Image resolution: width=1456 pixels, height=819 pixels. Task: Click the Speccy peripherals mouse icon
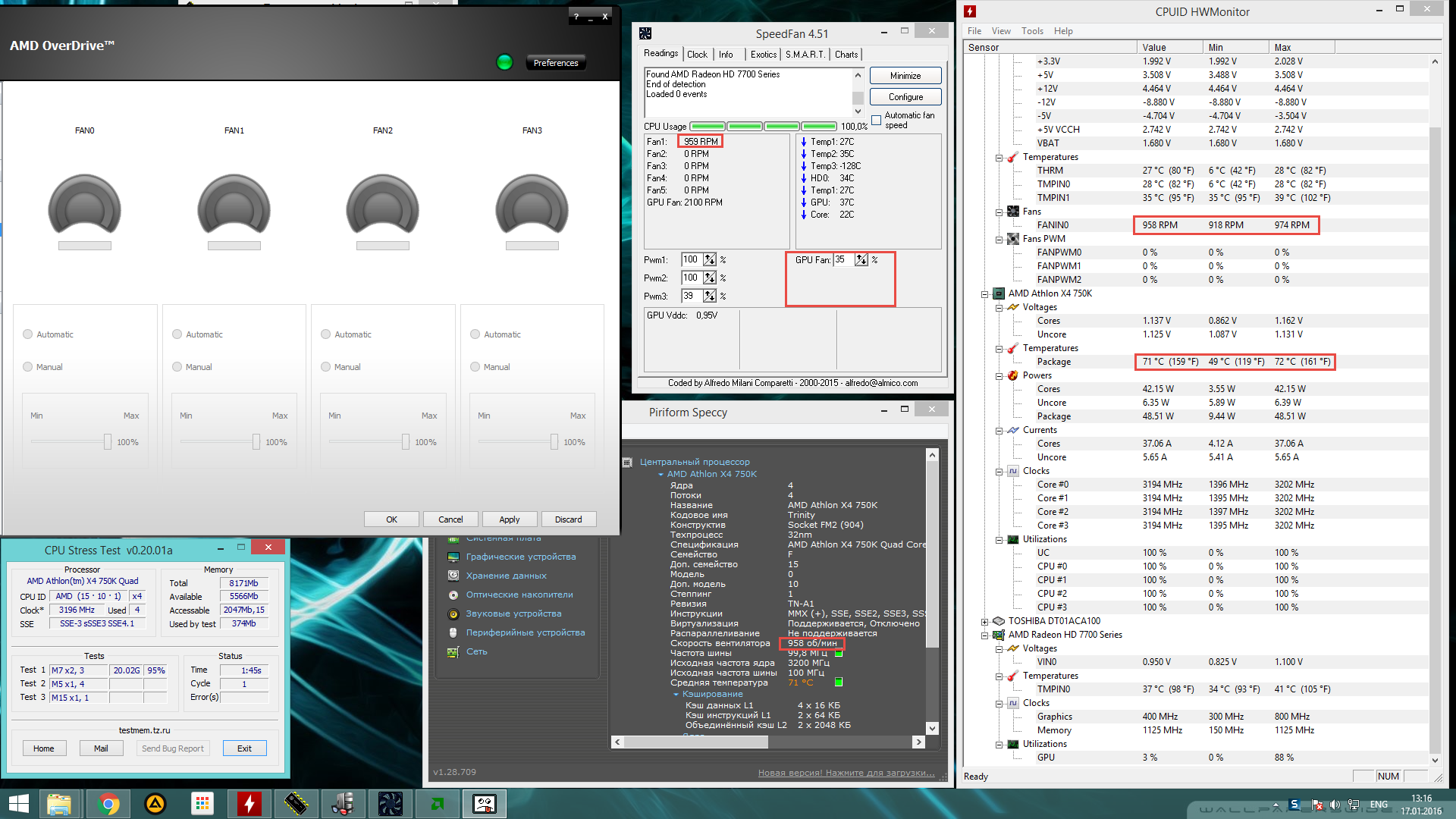[x=453, y=632]
